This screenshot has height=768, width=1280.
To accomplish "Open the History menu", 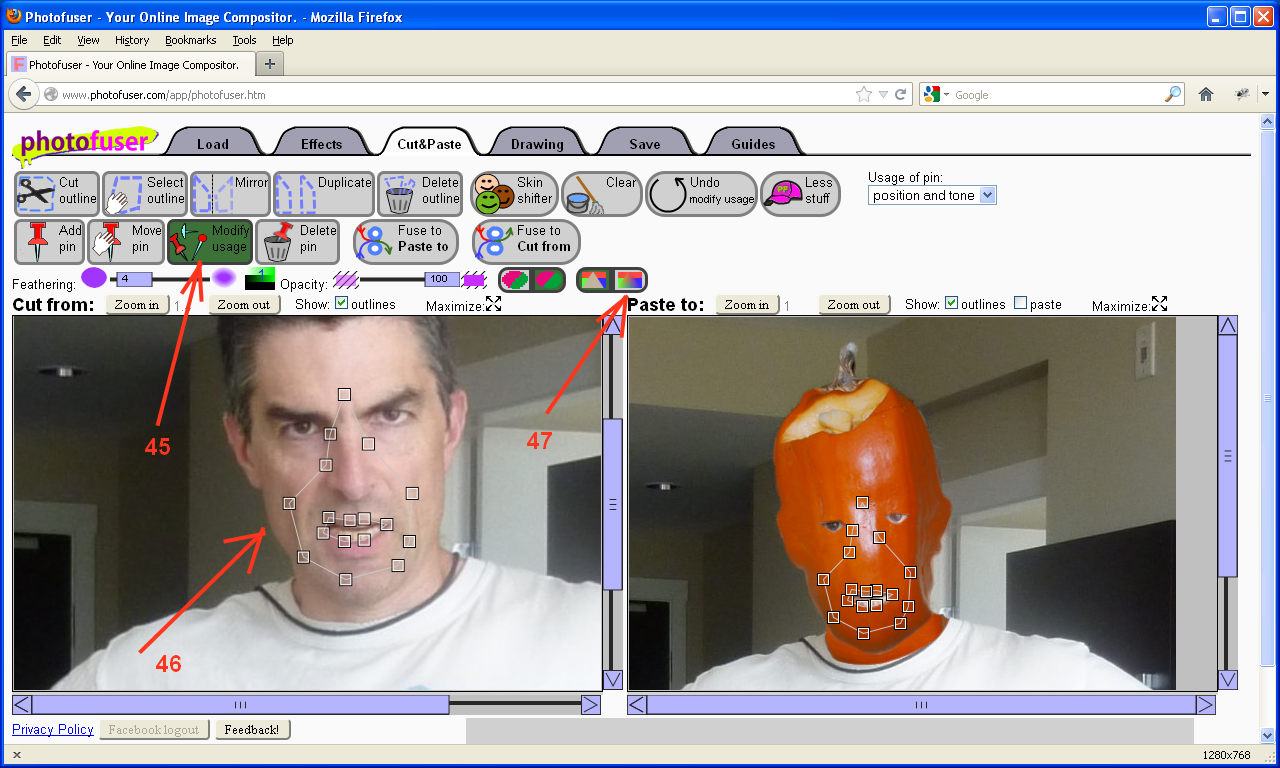I will (132, 40).
